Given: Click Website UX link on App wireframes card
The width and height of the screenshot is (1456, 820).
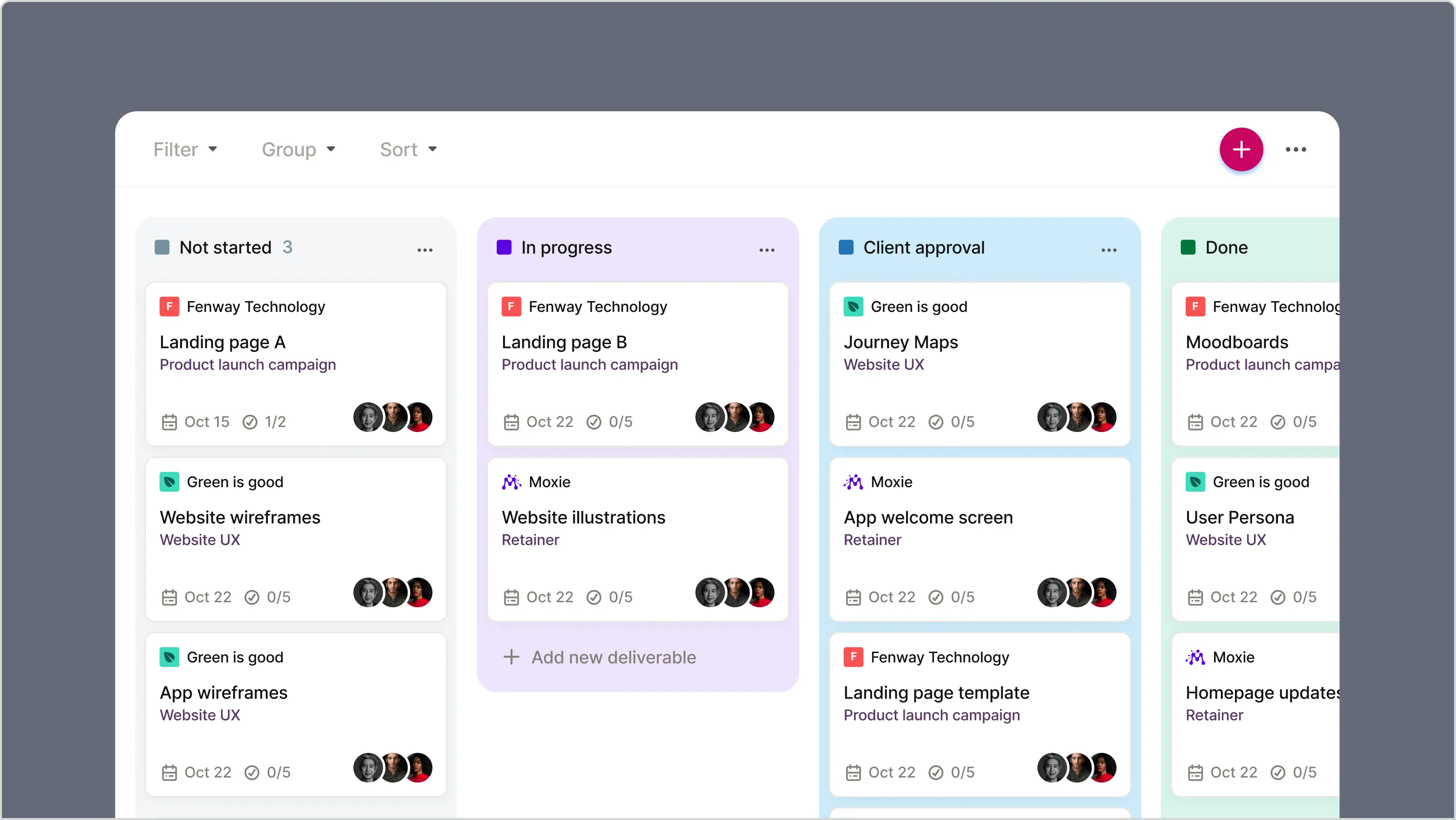Looking at the screenshot, I should click(x=200, y=715).
